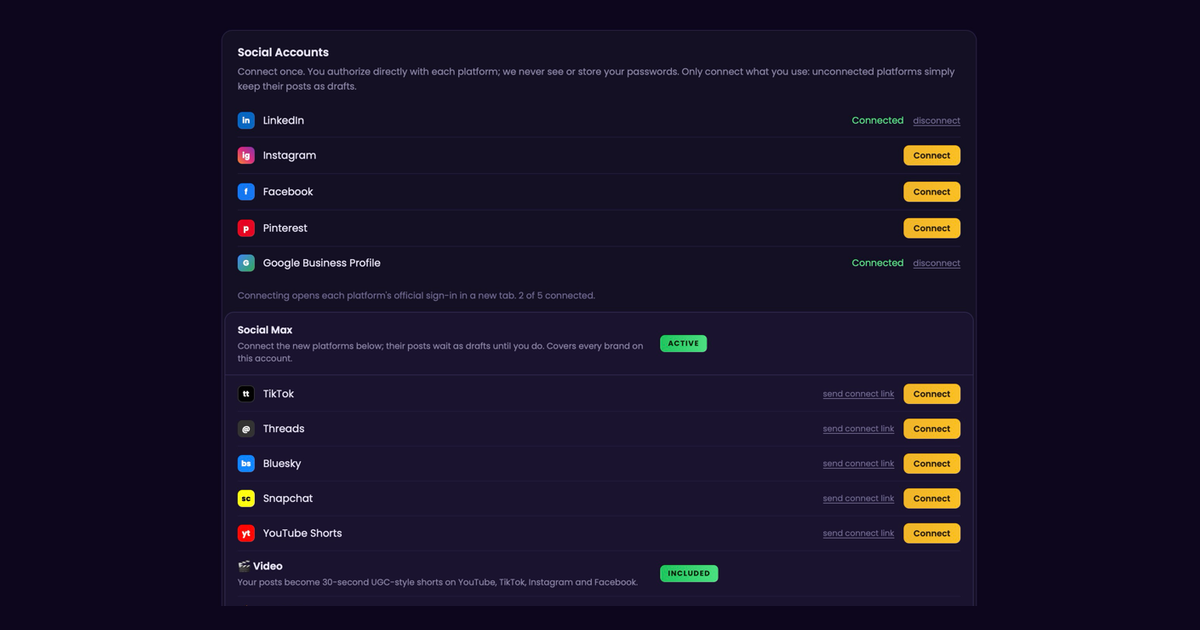Click the Pinterest platform icon
This screenshot has height=630, width=1200.
tap(246, 228)
